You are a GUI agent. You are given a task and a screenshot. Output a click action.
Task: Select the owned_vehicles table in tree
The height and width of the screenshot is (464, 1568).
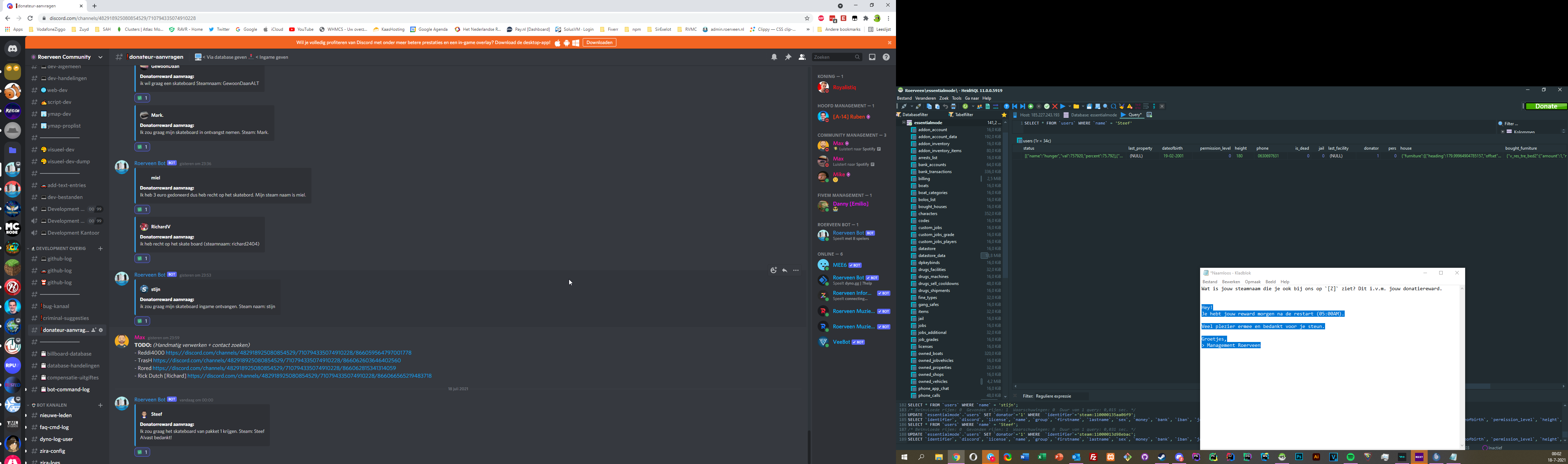932,381
